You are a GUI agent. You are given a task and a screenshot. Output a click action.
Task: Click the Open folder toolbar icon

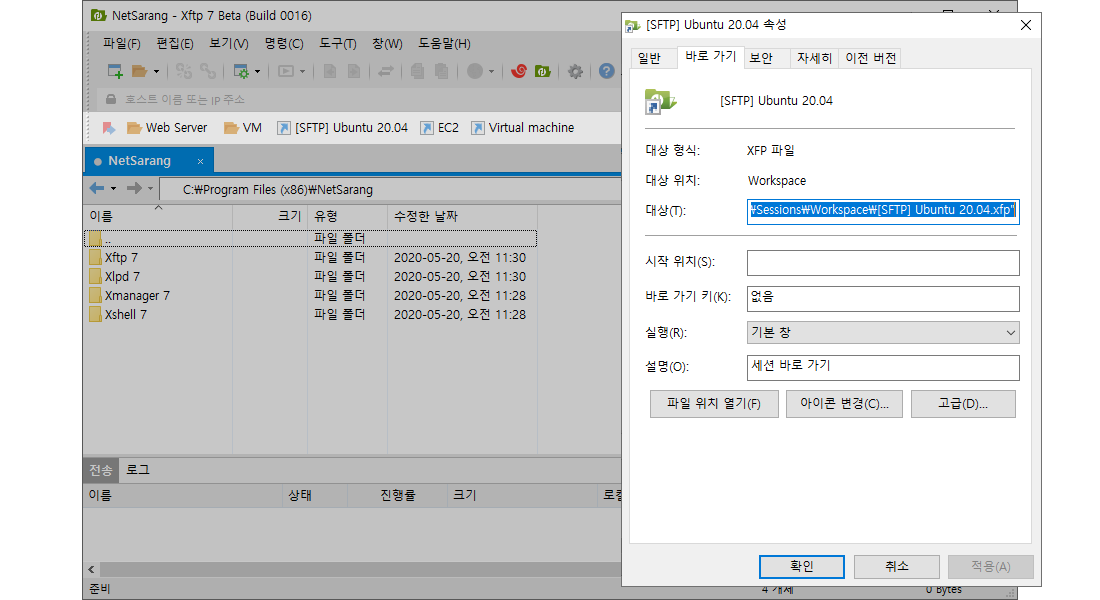point(139,71)
